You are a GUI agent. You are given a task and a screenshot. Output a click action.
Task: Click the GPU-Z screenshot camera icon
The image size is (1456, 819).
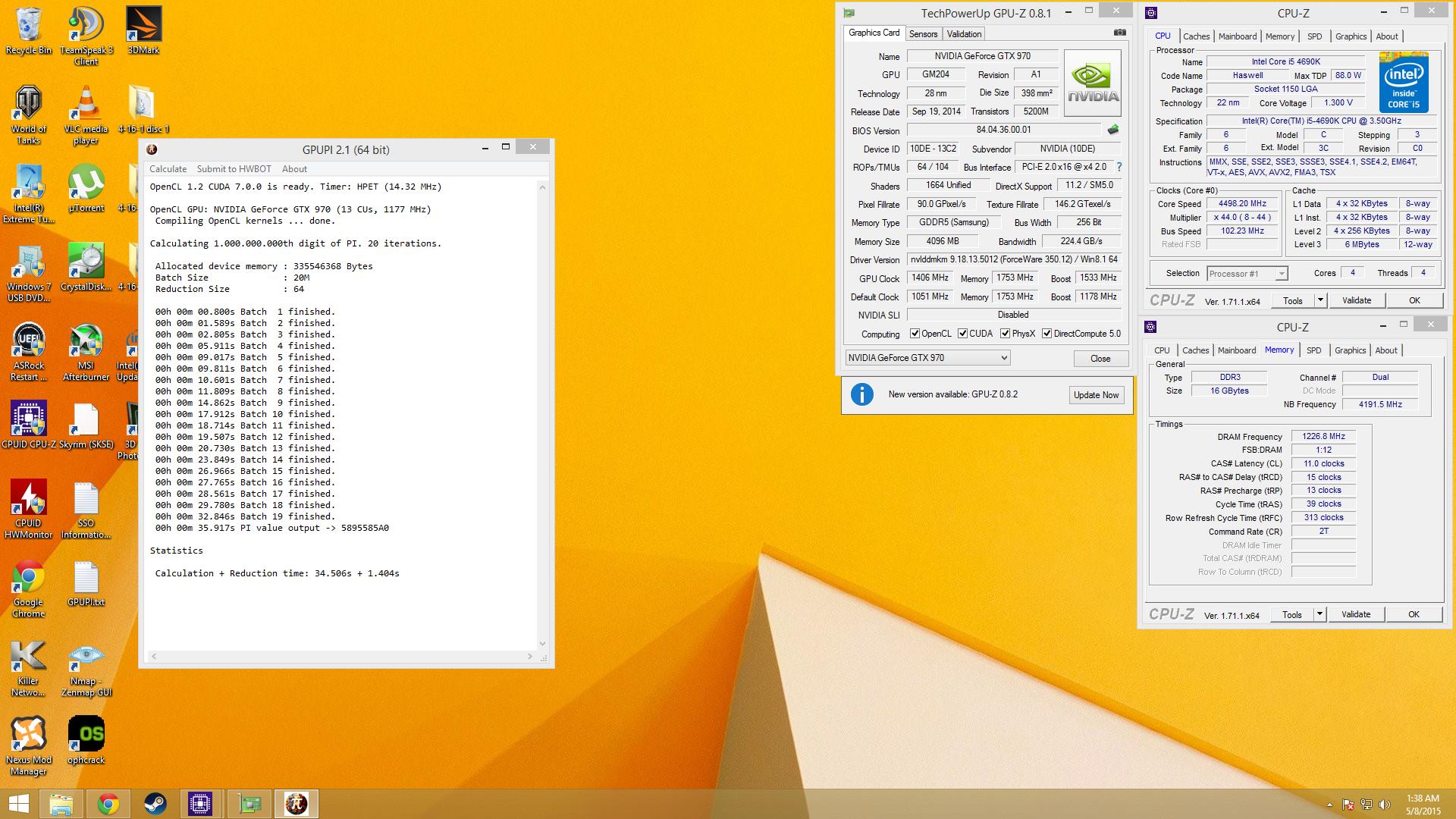[x=1119, y=33]
